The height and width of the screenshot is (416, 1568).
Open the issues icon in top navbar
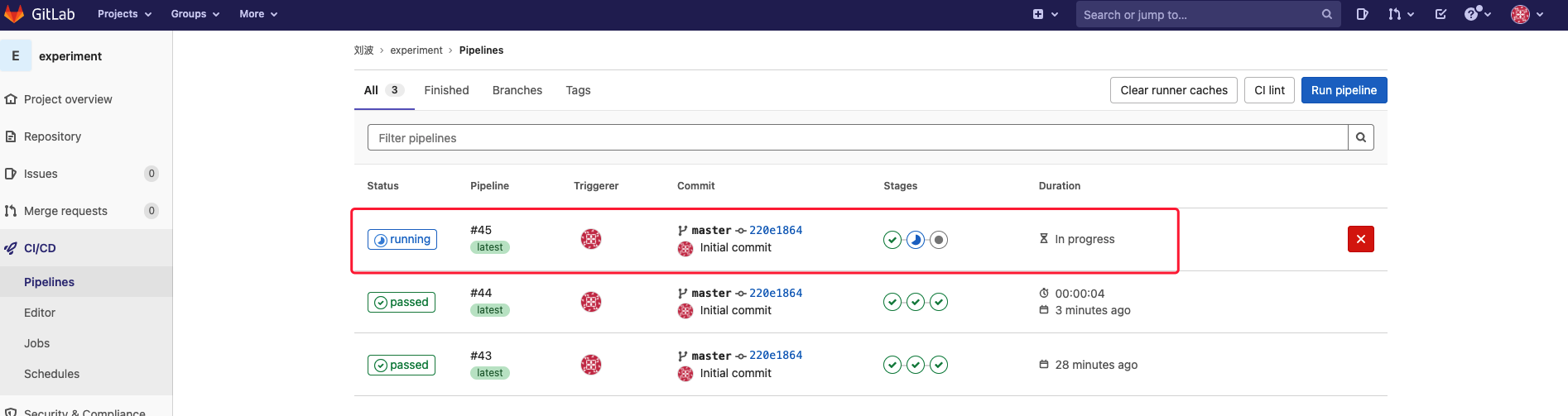1362,14
